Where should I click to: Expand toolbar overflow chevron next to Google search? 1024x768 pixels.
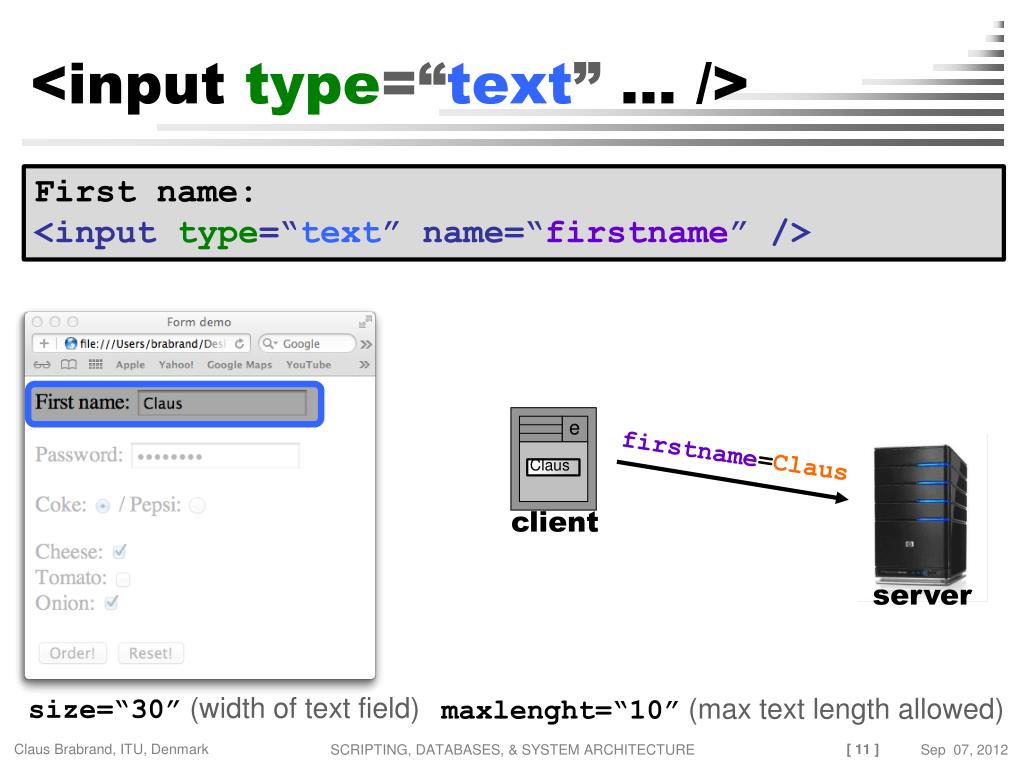[x=366, y=344]
